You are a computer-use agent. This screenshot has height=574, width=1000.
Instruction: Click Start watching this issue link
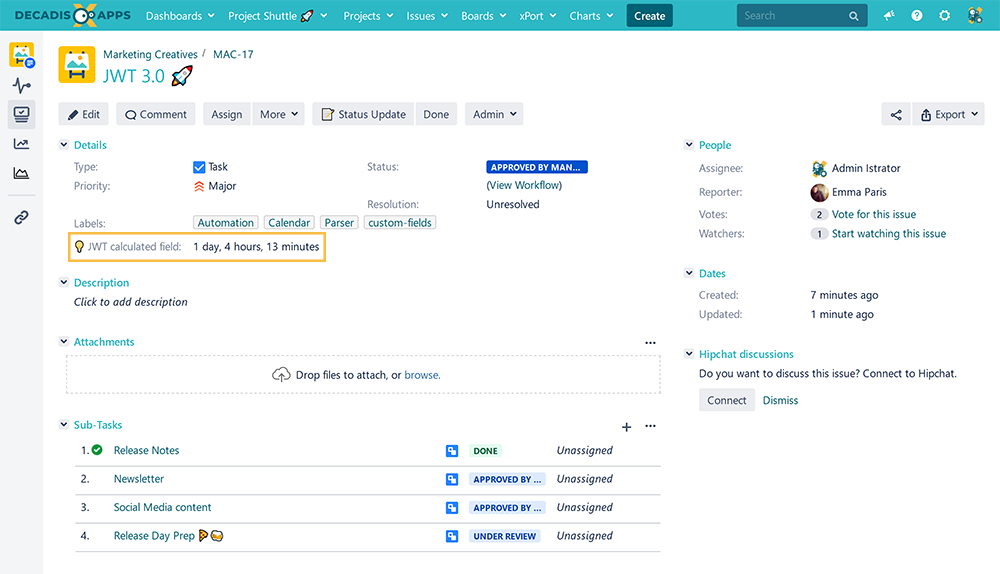click(888, 233)
